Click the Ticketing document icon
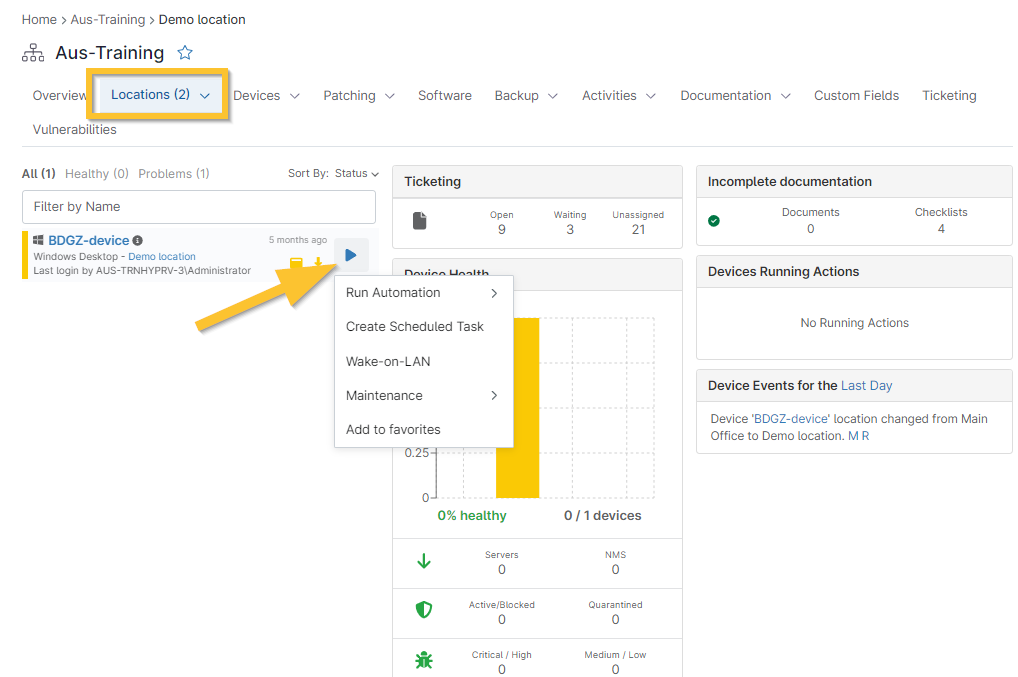The width and height of the screenshot is (1018, 677). (x=420, y=221)
